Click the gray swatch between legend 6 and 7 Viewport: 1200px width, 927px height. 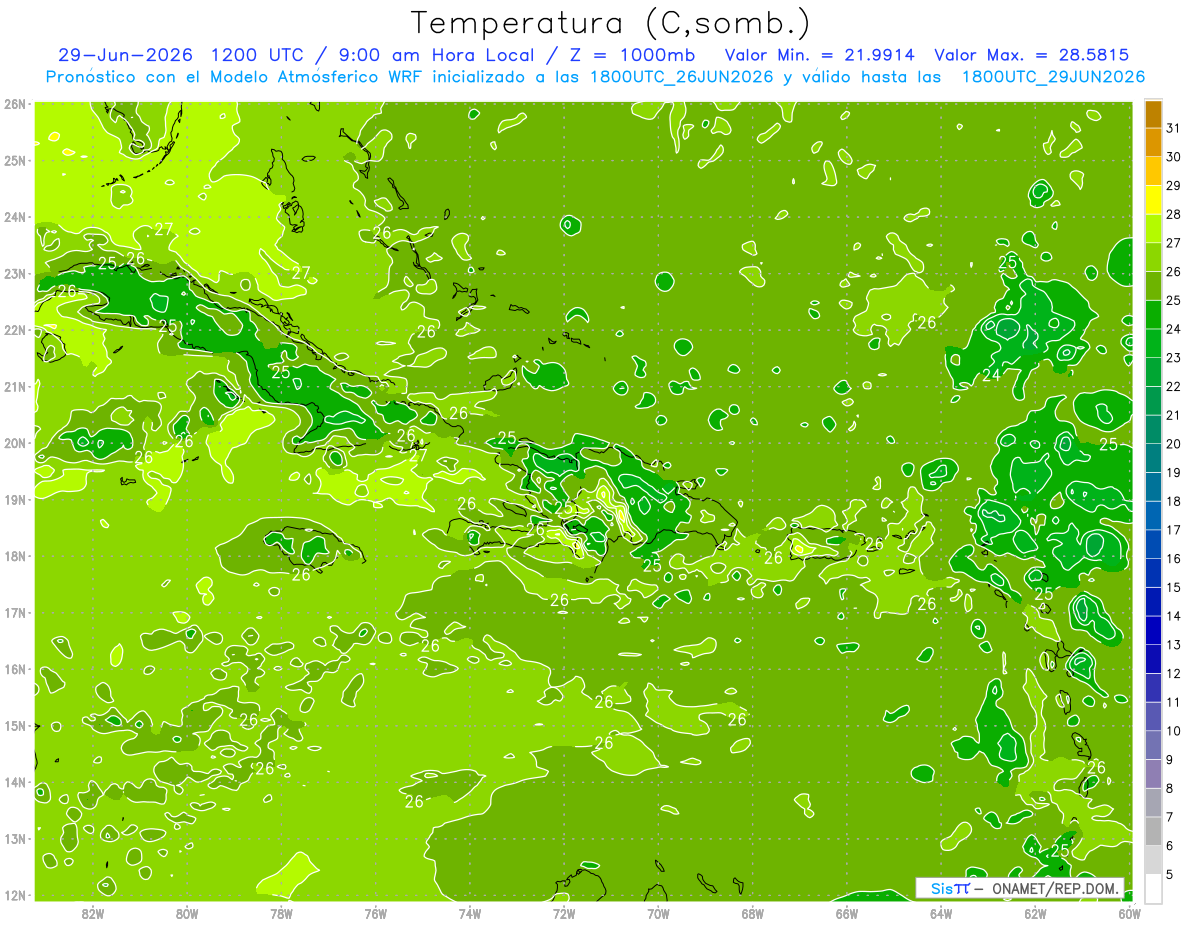point(1153,831)
